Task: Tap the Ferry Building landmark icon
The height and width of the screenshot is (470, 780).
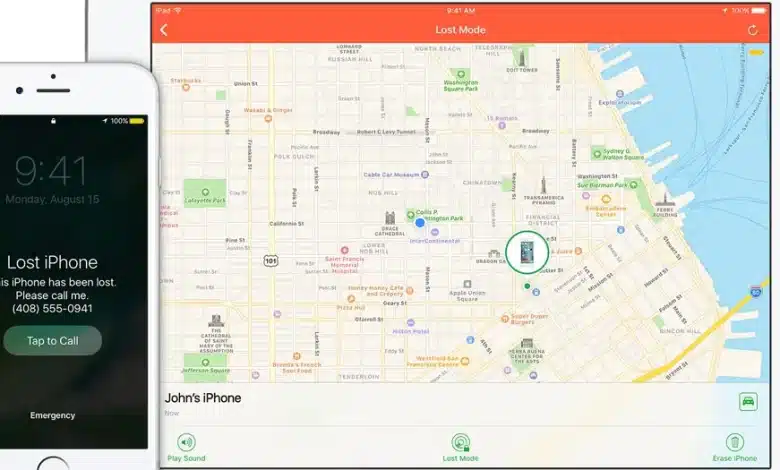Action: tap(664, 199)
